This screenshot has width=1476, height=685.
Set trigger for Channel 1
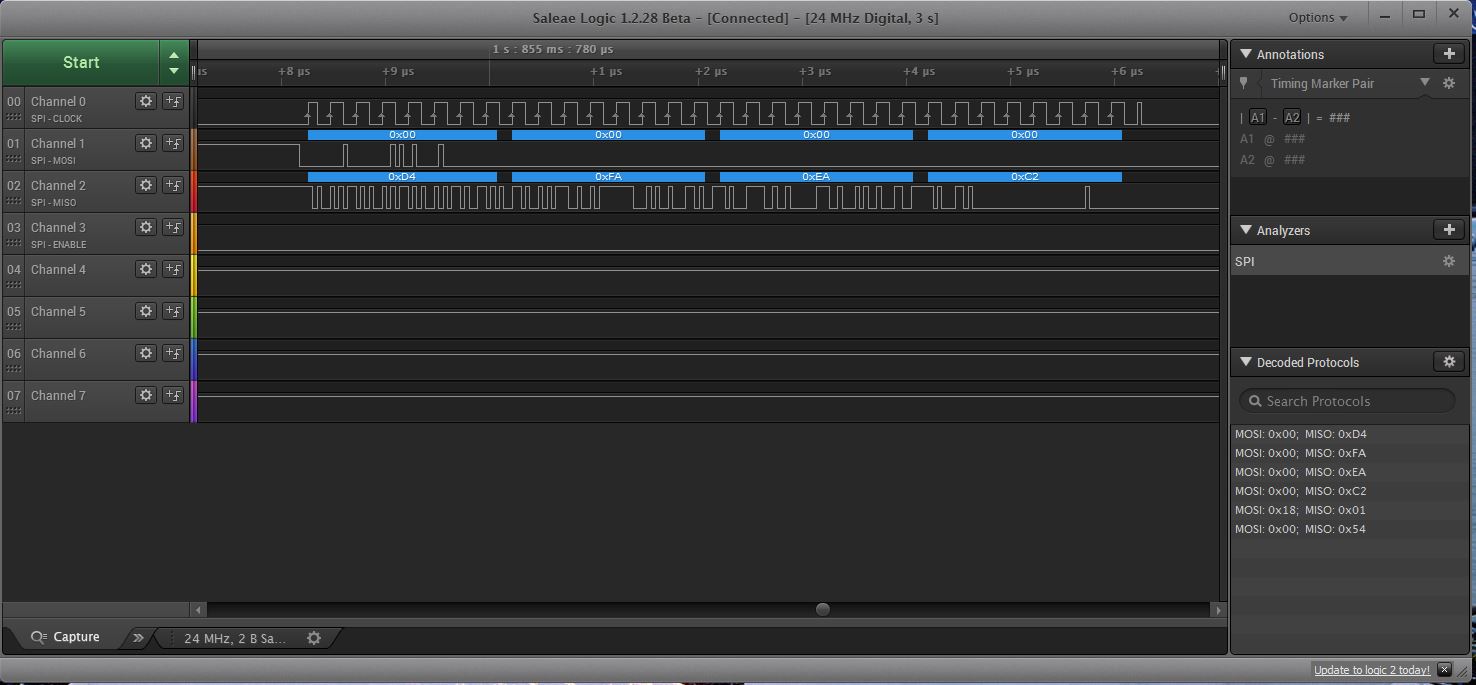(x=173, y=143)
